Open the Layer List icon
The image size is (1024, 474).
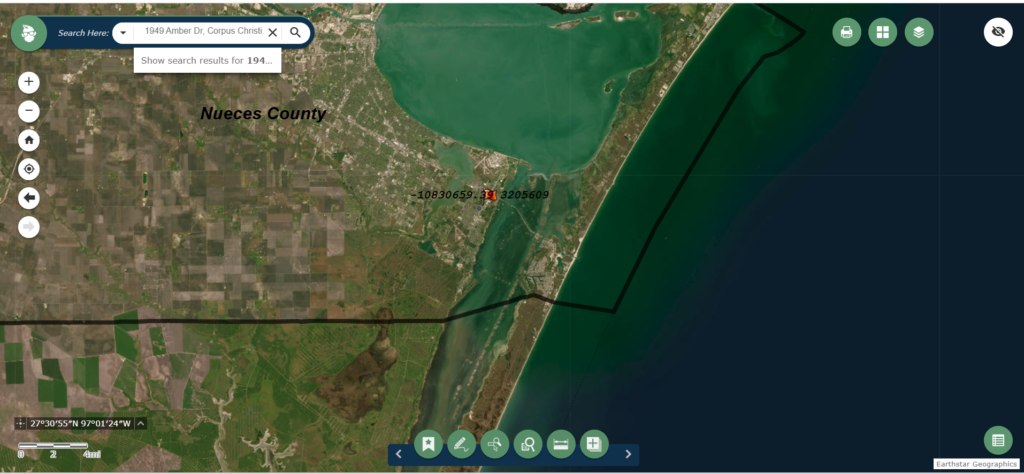[919, 32]
